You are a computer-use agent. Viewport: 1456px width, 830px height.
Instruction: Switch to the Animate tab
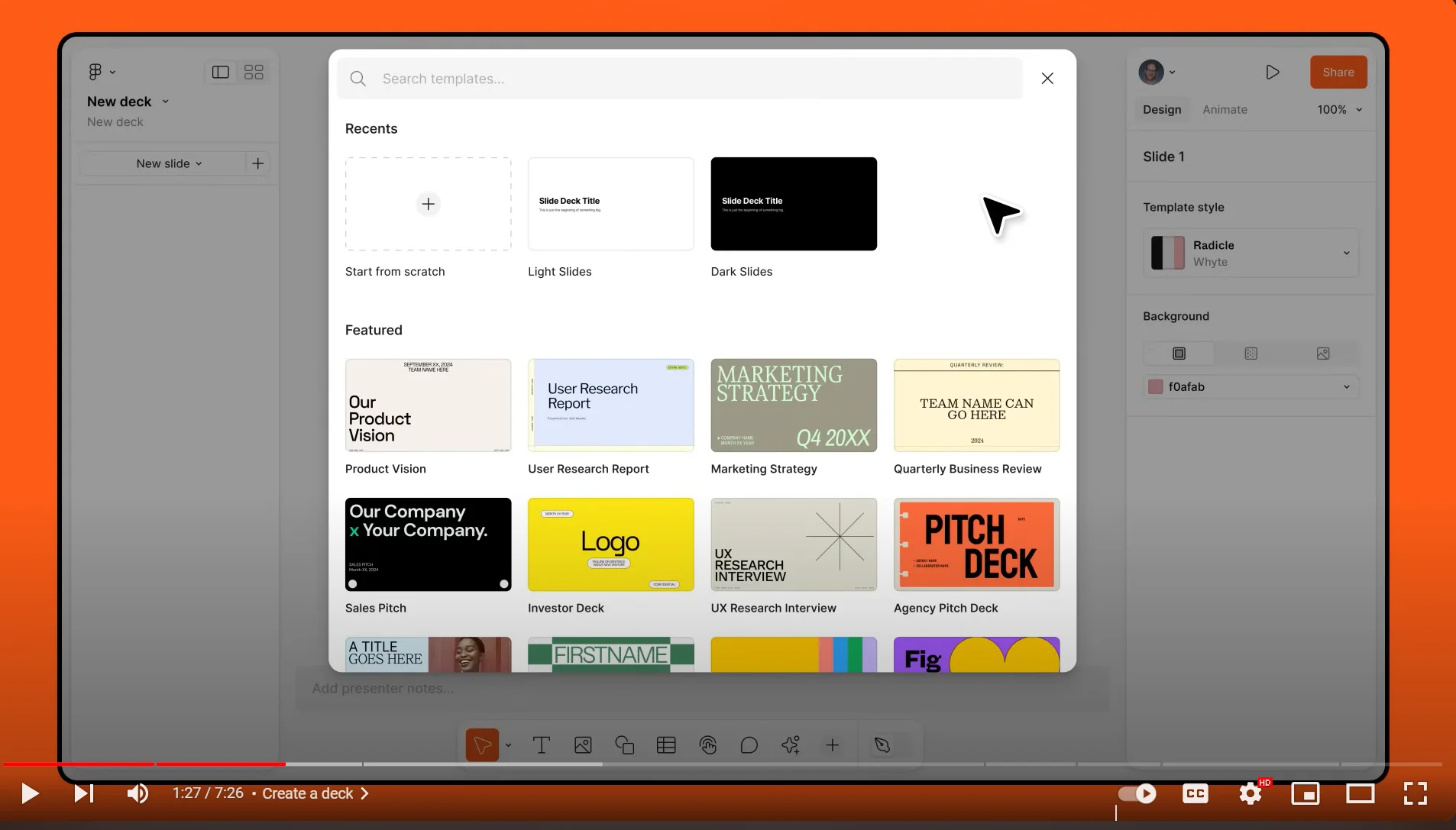click(1225, 110)
